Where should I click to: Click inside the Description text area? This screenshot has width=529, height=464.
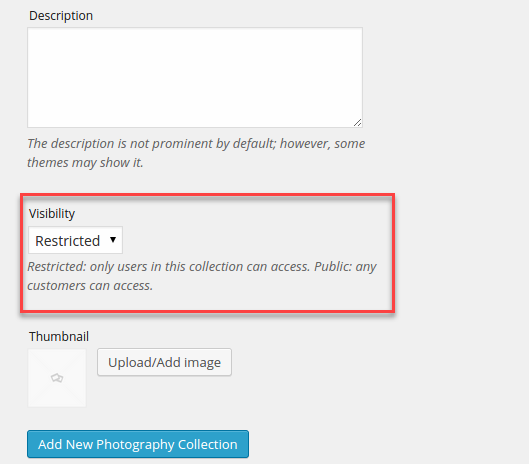coord(195,78)
